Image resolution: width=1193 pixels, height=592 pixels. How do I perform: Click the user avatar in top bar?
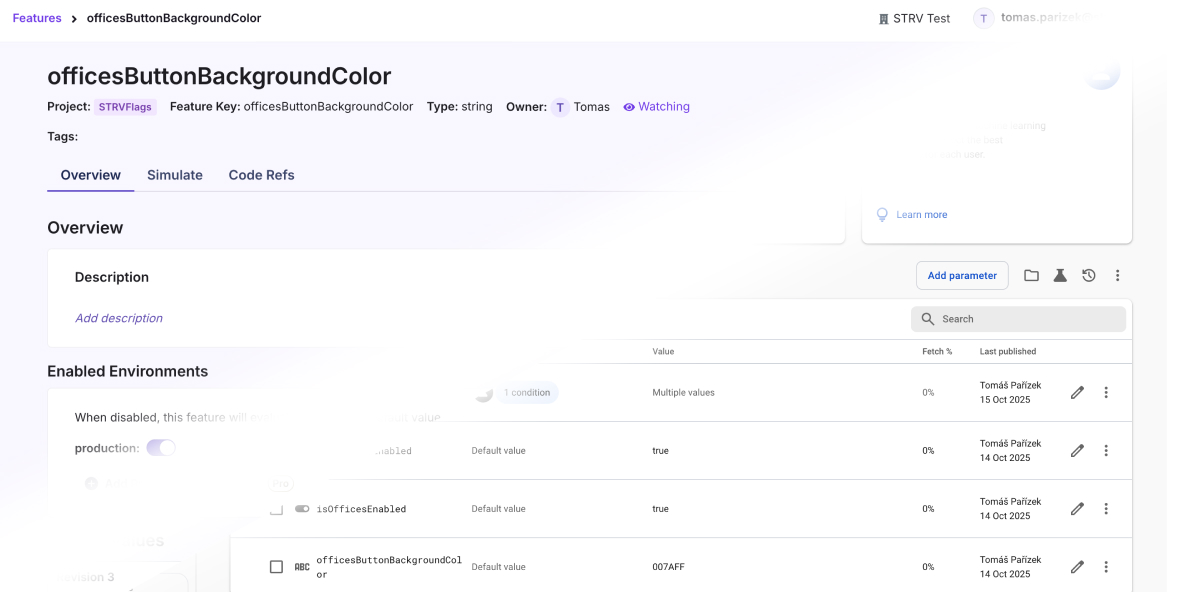(x=984, y=18)
